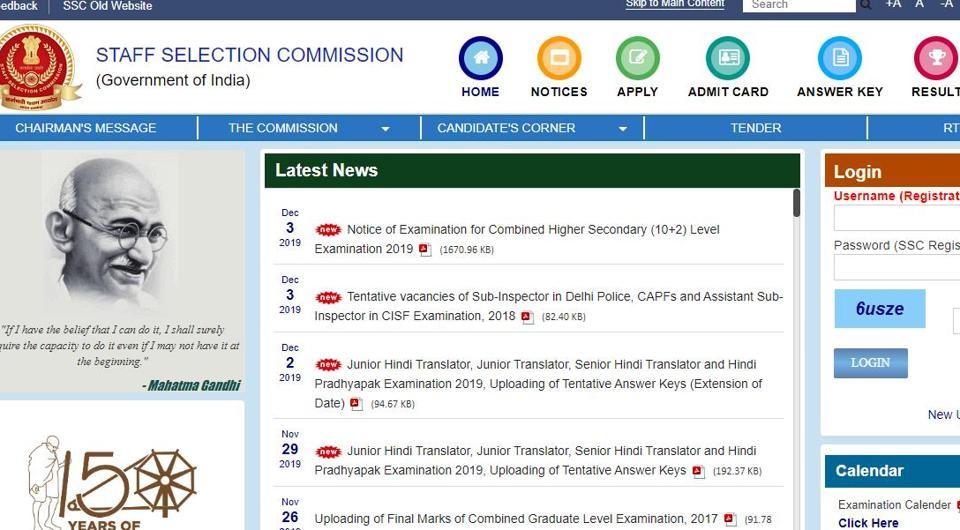
Task: Open the RESULT trophy icon
Action: coord(936,58)
